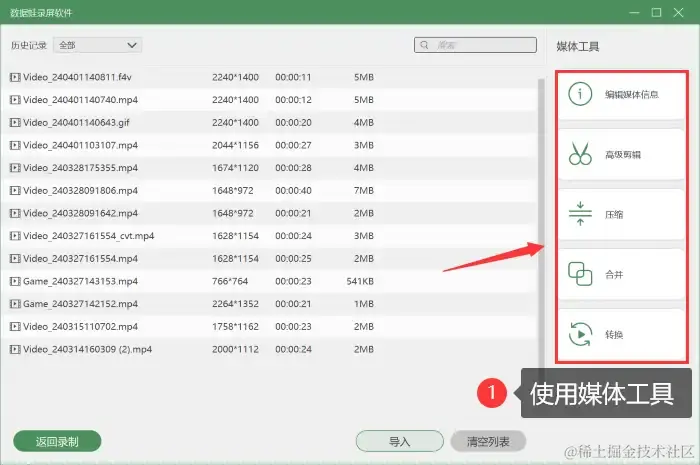Click the 766*764 resolution value
Screen dimensions: 700x465
(x=230, y=281)
